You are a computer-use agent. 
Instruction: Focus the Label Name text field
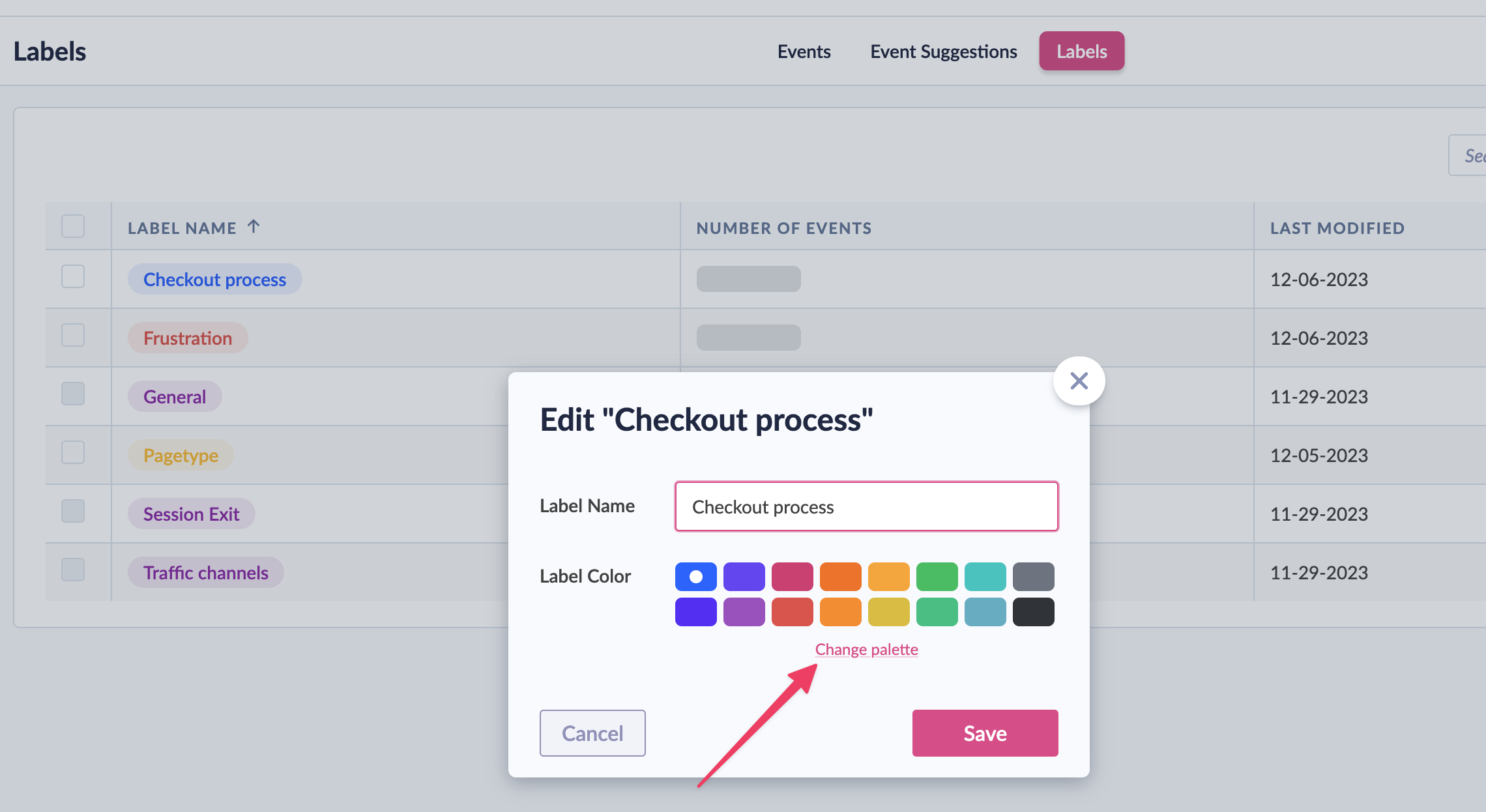coord(866,506)
